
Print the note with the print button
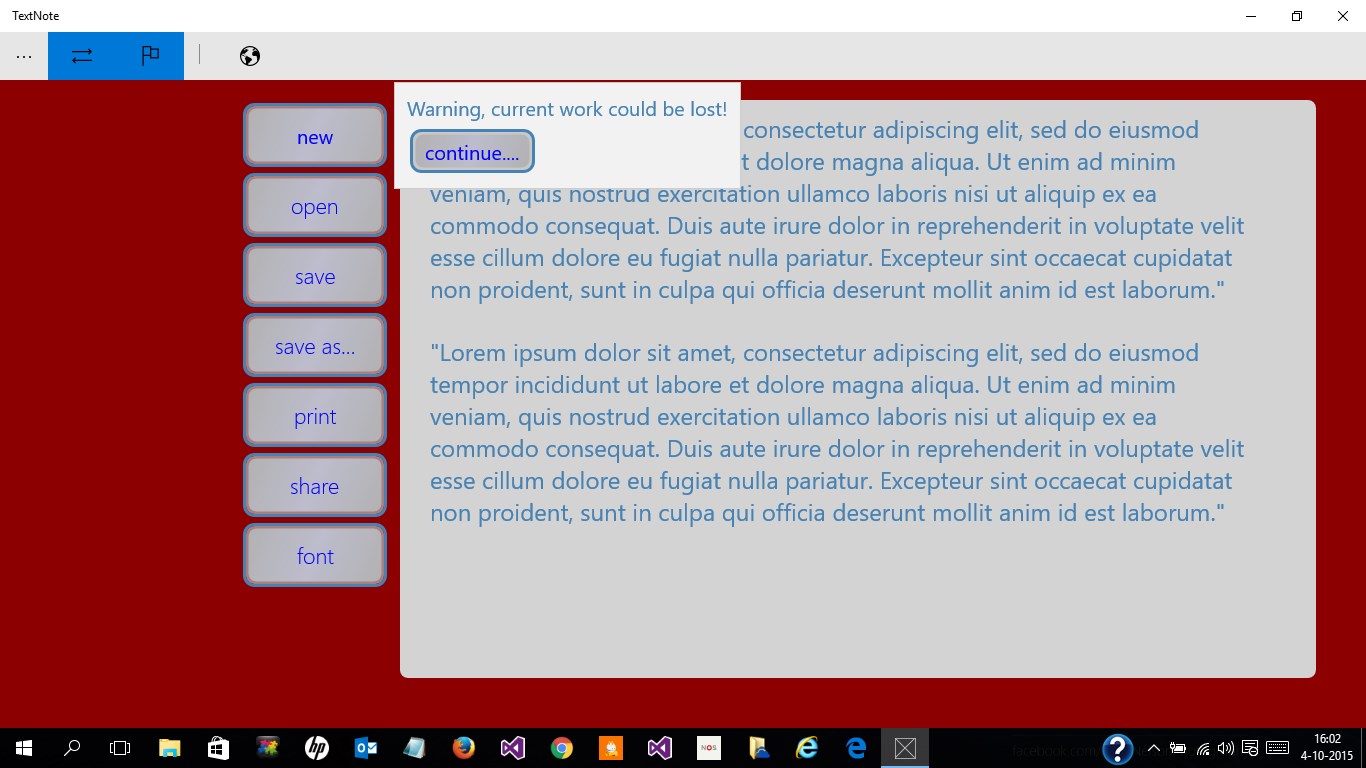tap(314, 416)
